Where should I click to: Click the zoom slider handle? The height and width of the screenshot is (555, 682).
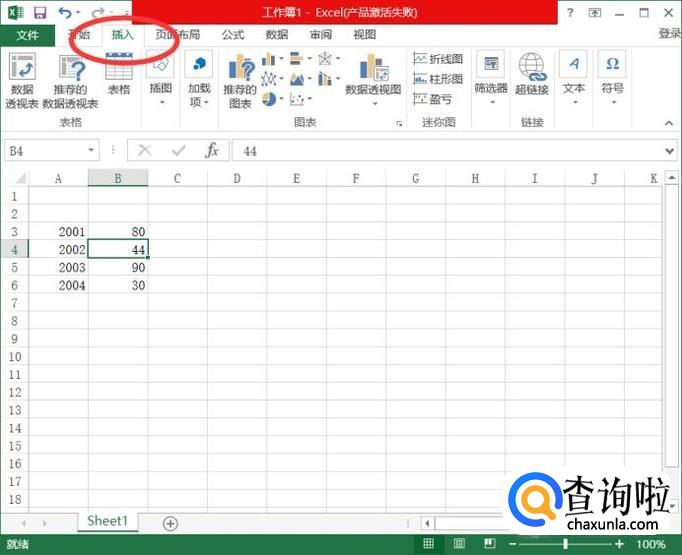click(x=566, y=544)
